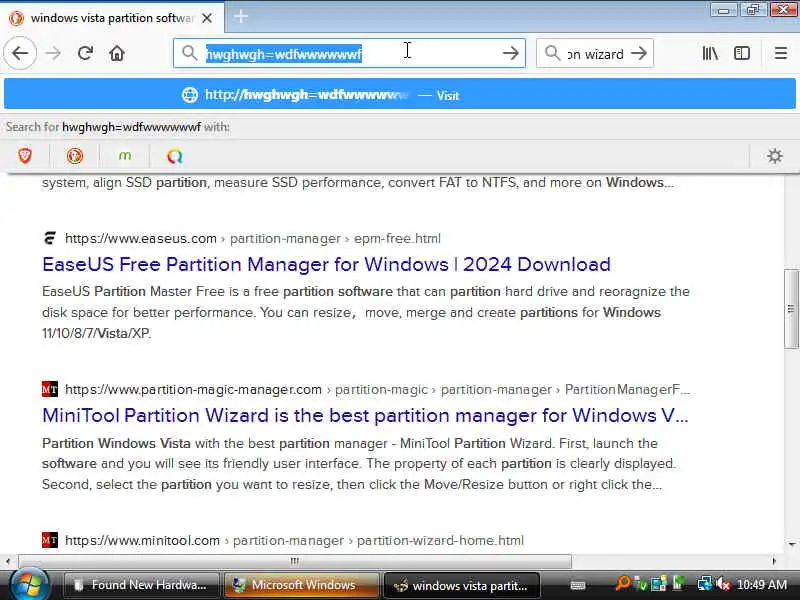Viewport: 800px width, 600px height.
Task: Close the windows vista partition tab
Action: coord(207,18)
